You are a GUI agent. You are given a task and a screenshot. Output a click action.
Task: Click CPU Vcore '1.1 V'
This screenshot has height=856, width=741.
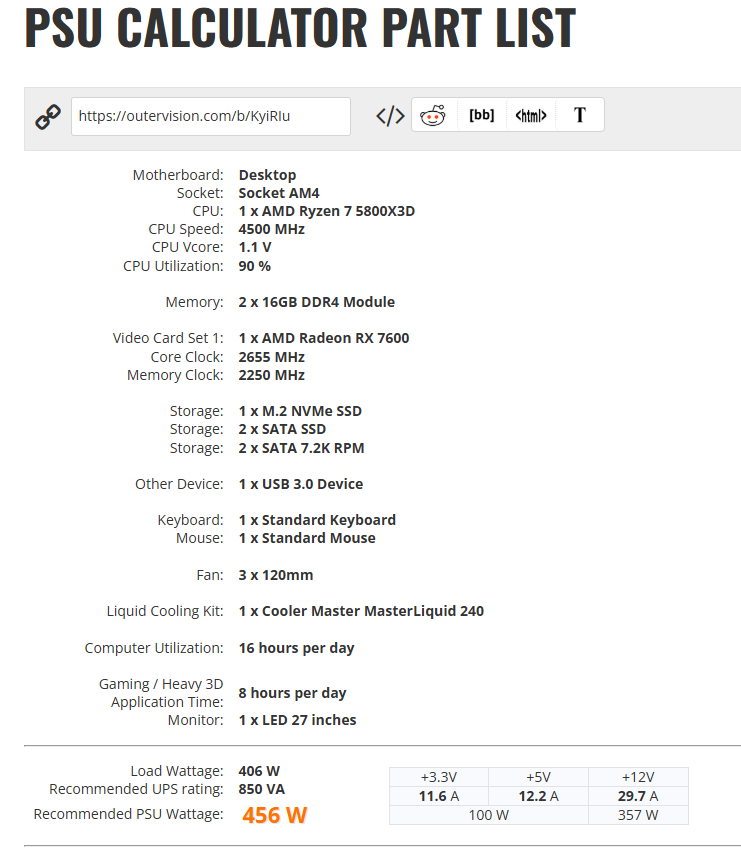pos(255,247)
